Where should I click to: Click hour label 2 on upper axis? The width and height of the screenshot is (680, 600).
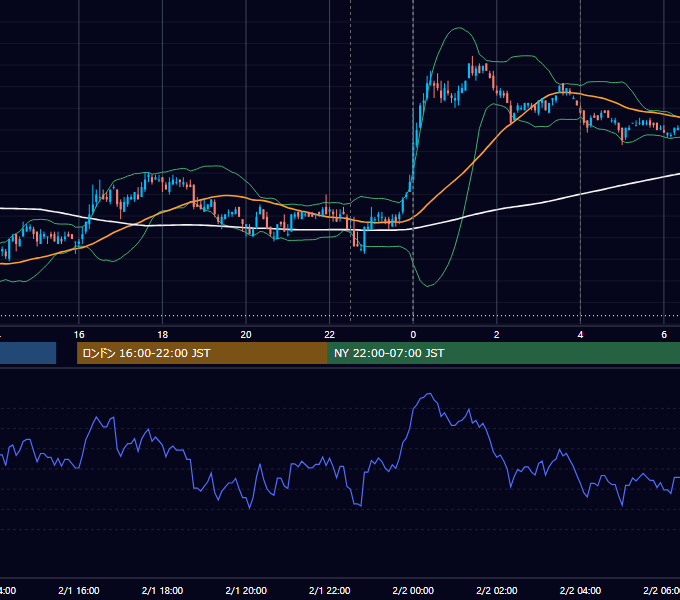point(497,335)
